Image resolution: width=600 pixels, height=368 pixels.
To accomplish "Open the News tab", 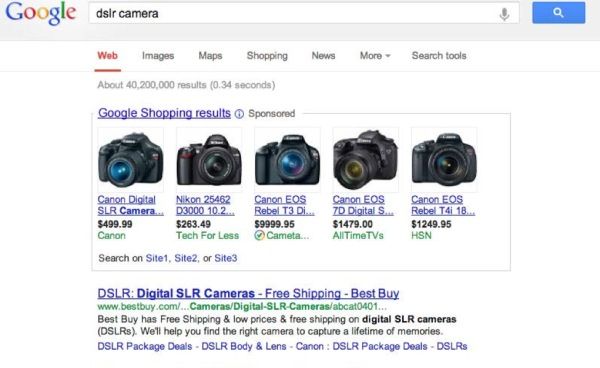I will click(x=323, y=55).
